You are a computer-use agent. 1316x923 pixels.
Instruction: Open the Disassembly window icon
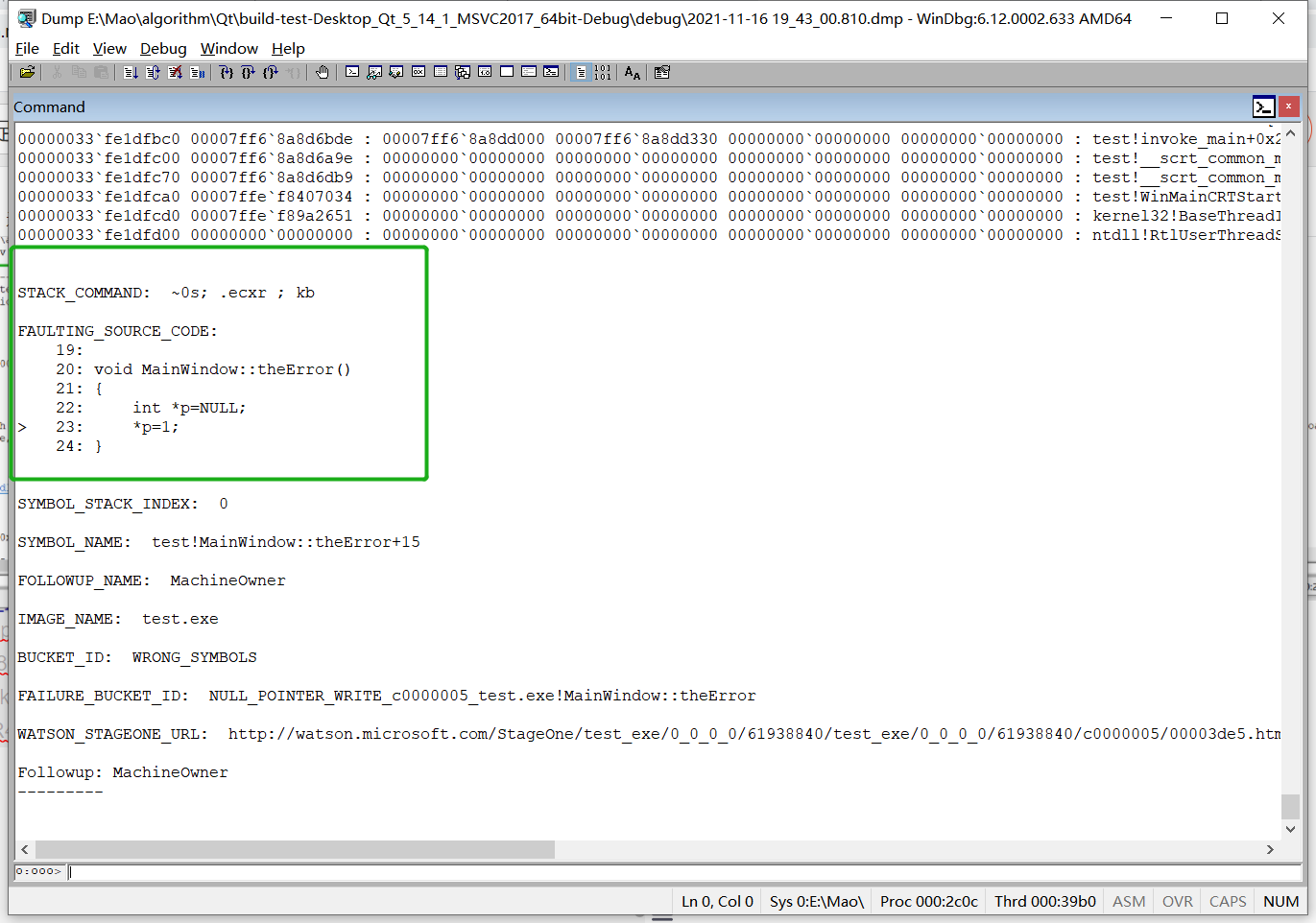click(484, 72)
